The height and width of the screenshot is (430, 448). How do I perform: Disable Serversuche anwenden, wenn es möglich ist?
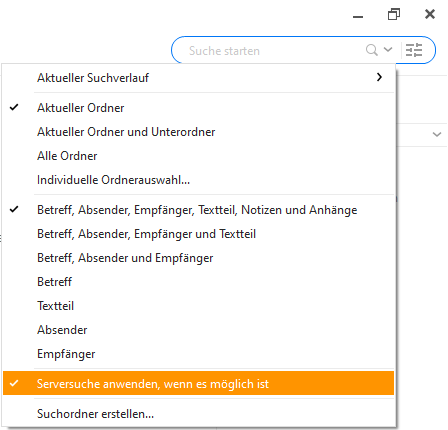(x=198, y=383)
